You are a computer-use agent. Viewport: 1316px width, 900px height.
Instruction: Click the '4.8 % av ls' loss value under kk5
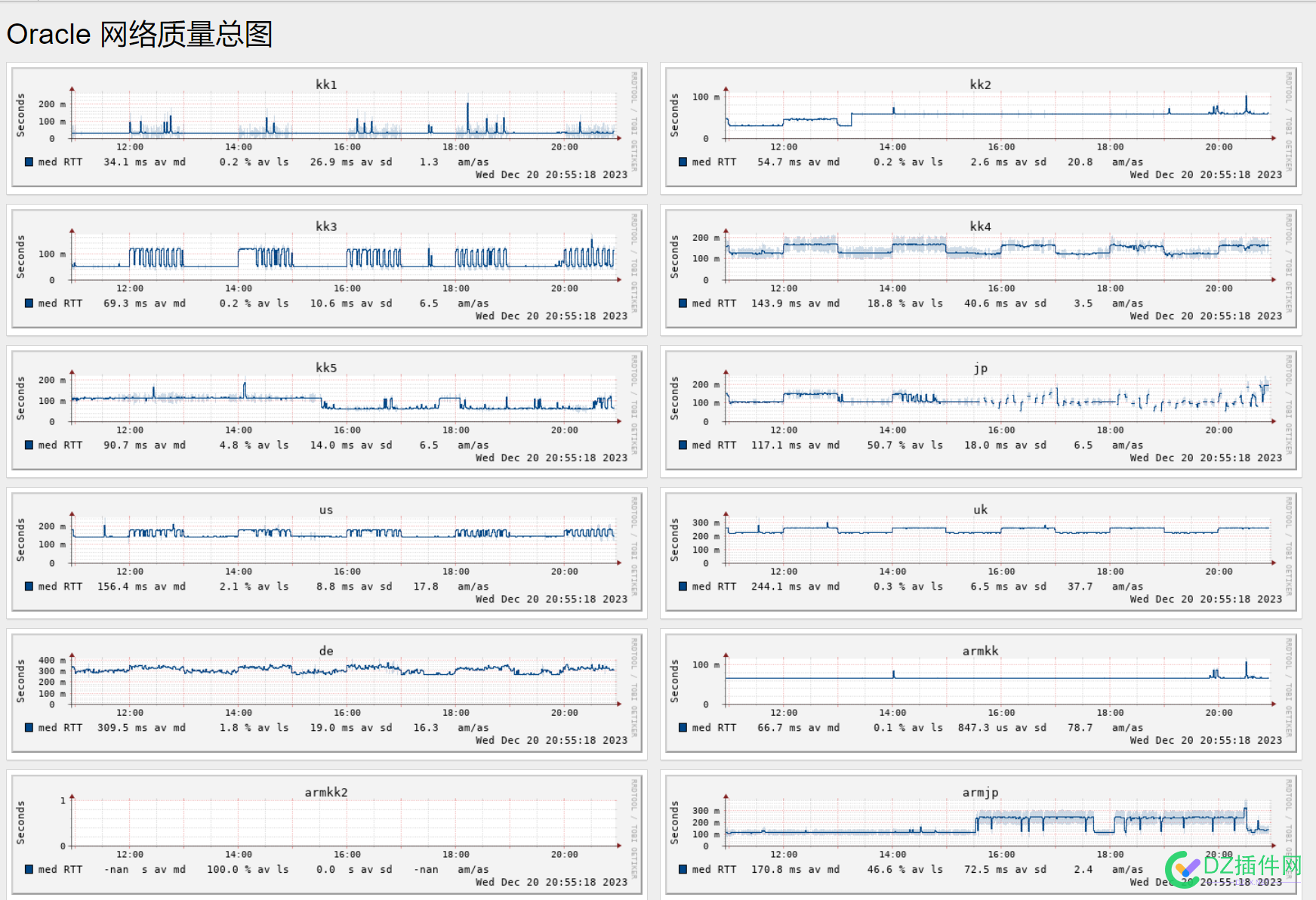(254, 445)
